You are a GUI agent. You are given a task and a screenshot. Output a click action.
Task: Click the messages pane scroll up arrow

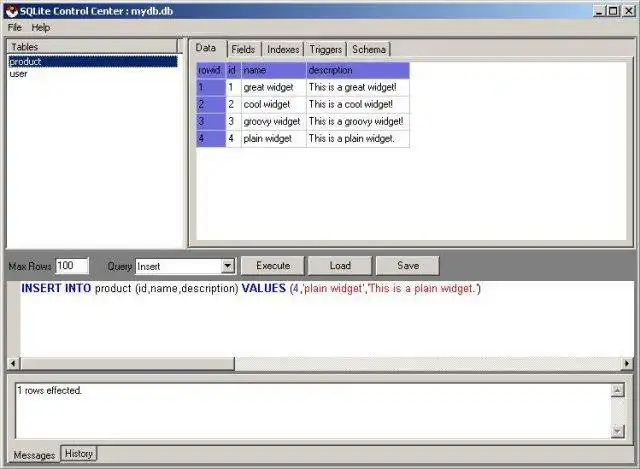tap(618, 391)
